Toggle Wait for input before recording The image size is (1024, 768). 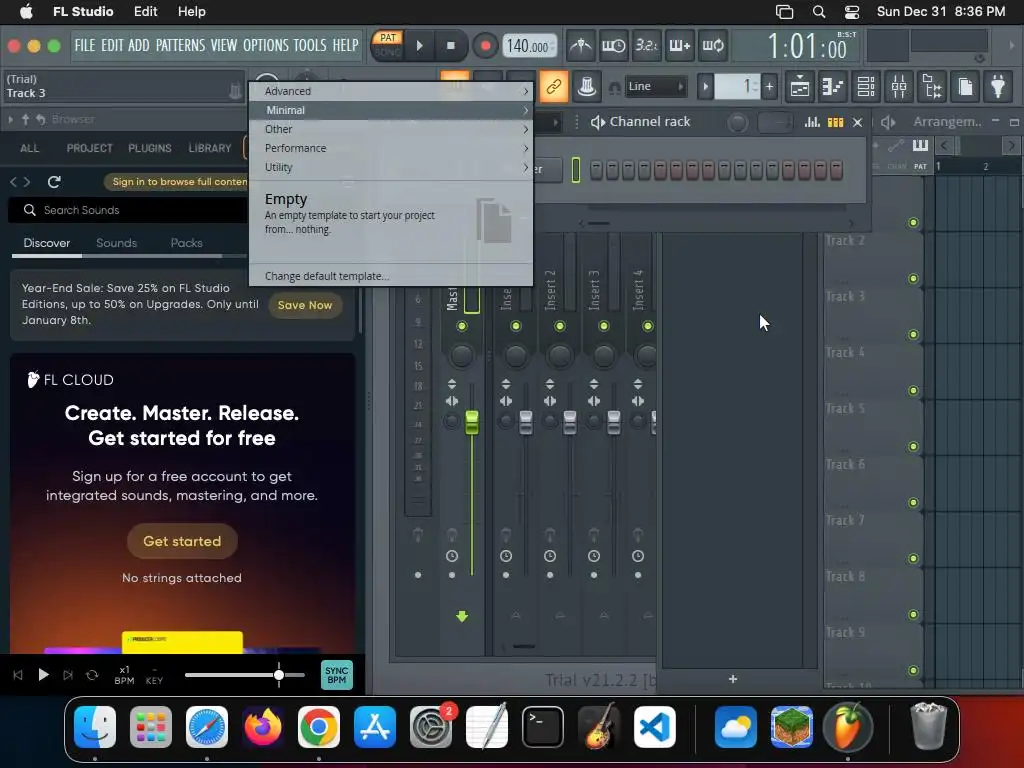[x=613, y=46]
